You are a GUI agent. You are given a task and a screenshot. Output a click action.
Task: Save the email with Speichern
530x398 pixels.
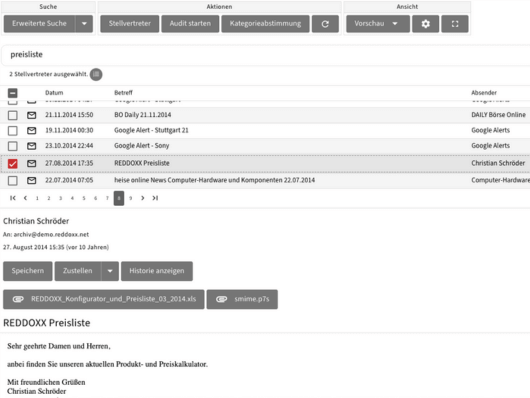[x=28, y=271]
